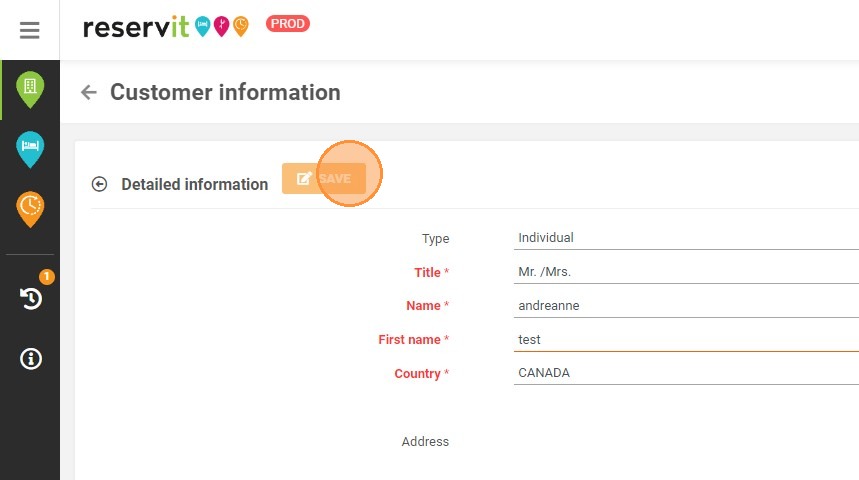This screenshot has height=480, width=859.
Task: Click the Type field label
Action: (x=436, y=239)
